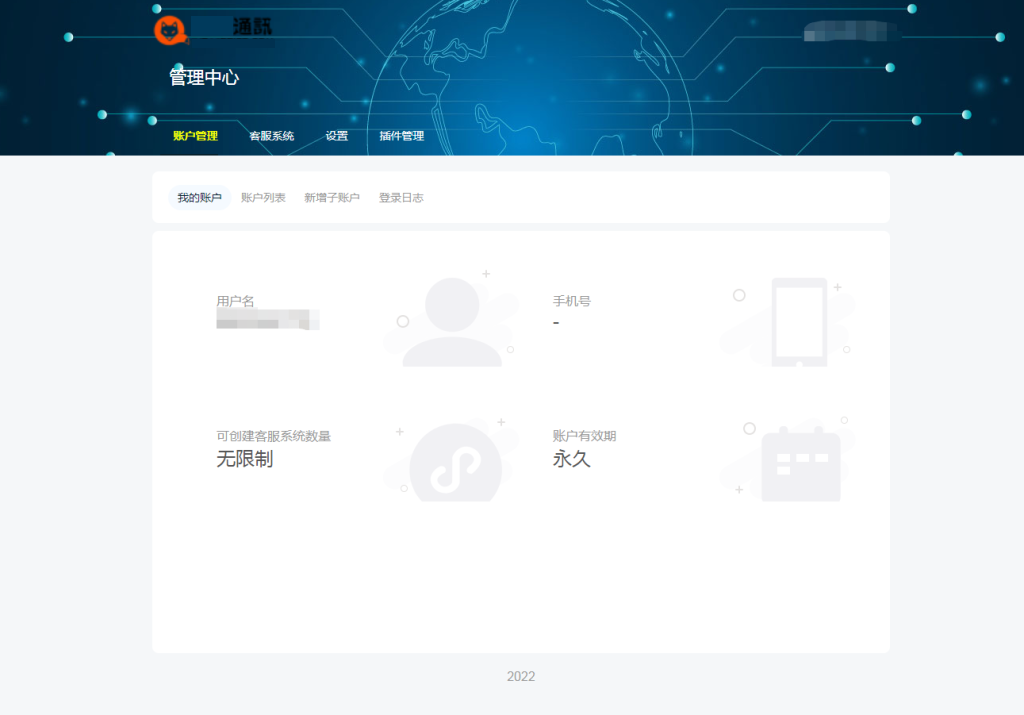
Task: Click the 2022 footer text
Action: pyautogui.click(x=520, y=677)
